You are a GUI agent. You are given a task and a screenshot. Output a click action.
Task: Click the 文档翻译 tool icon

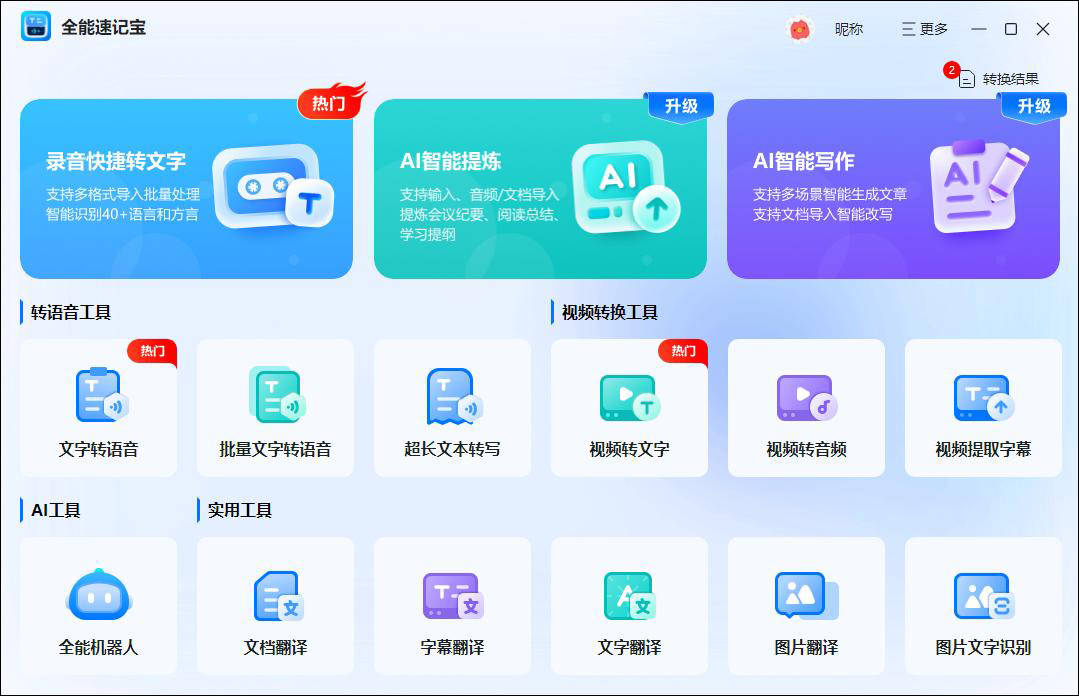coord(278,595)
